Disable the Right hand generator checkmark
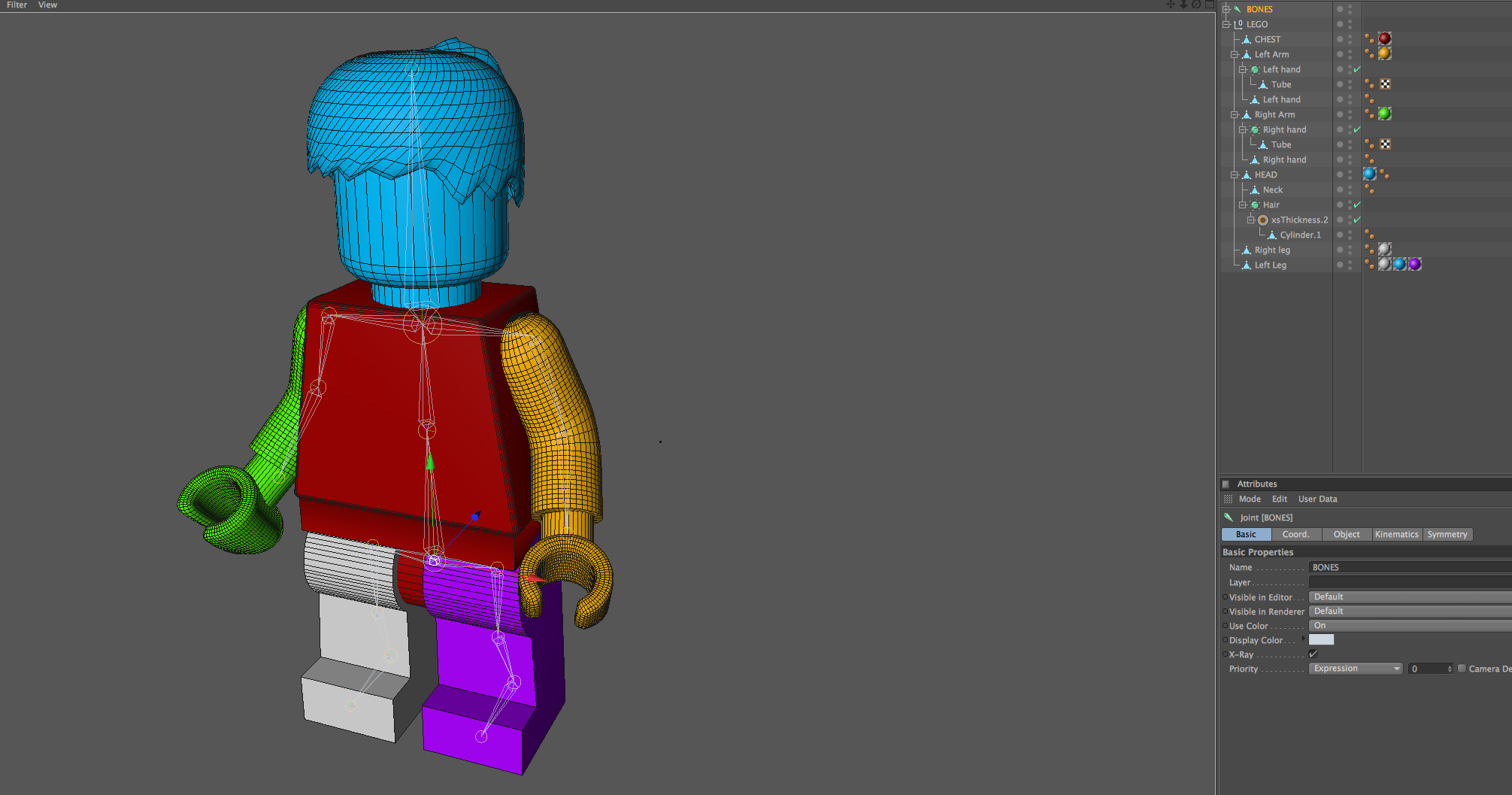The image size is (1512, 795). click(x=1357, y=129)
